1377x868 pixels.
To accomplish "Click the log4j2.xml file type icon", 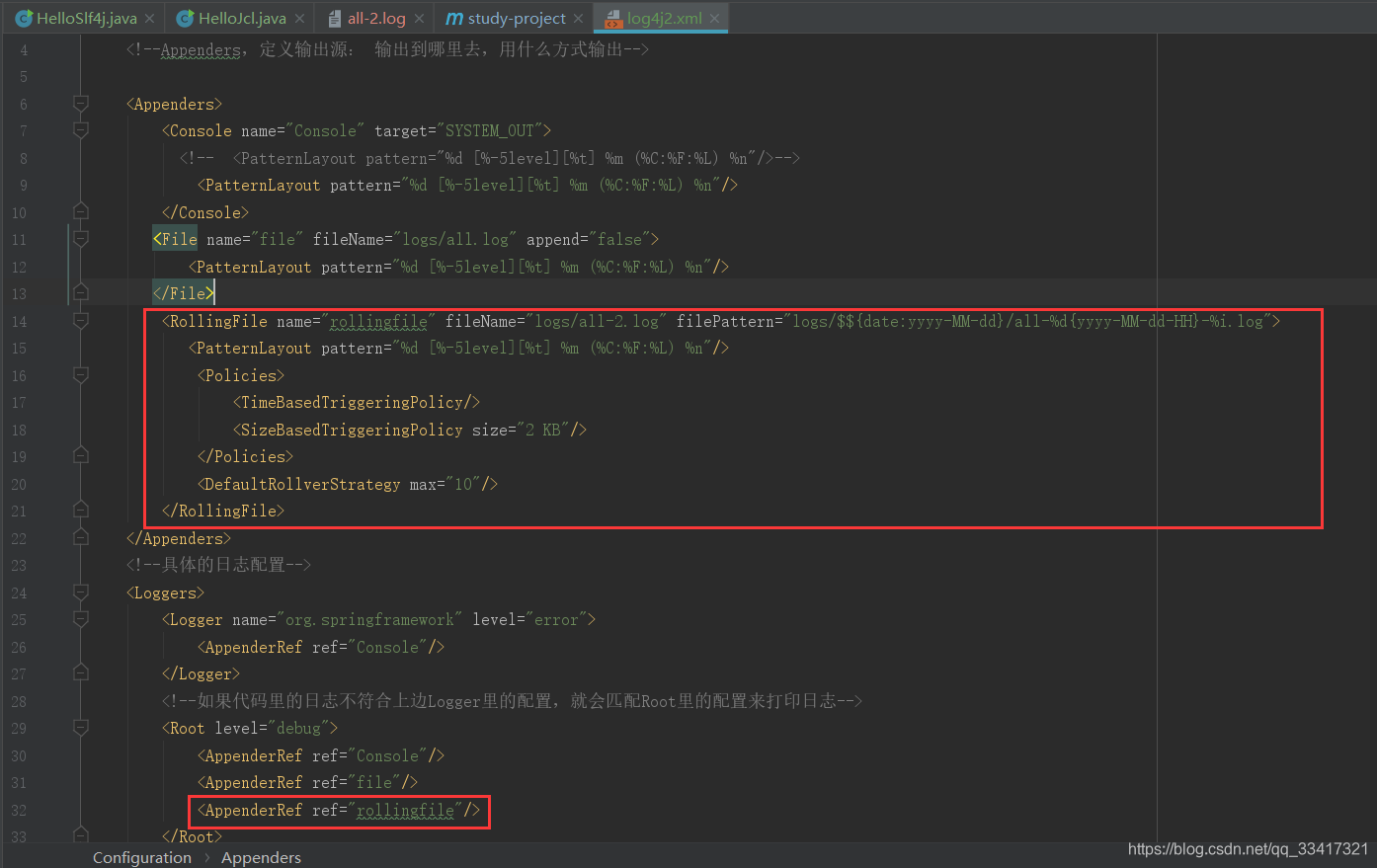I will 613,18.
